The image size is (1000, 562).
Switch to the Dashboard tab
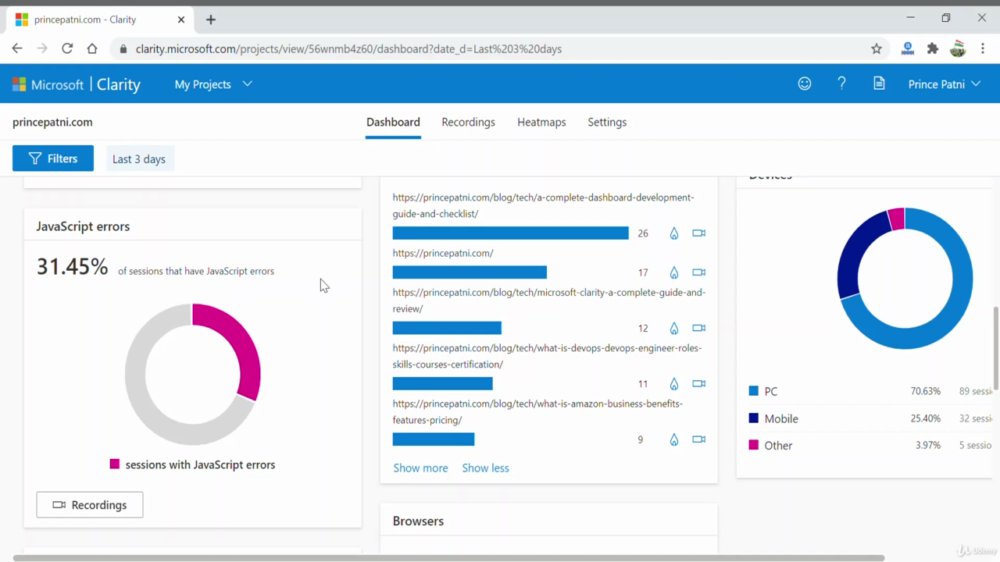tap(393, 122)
